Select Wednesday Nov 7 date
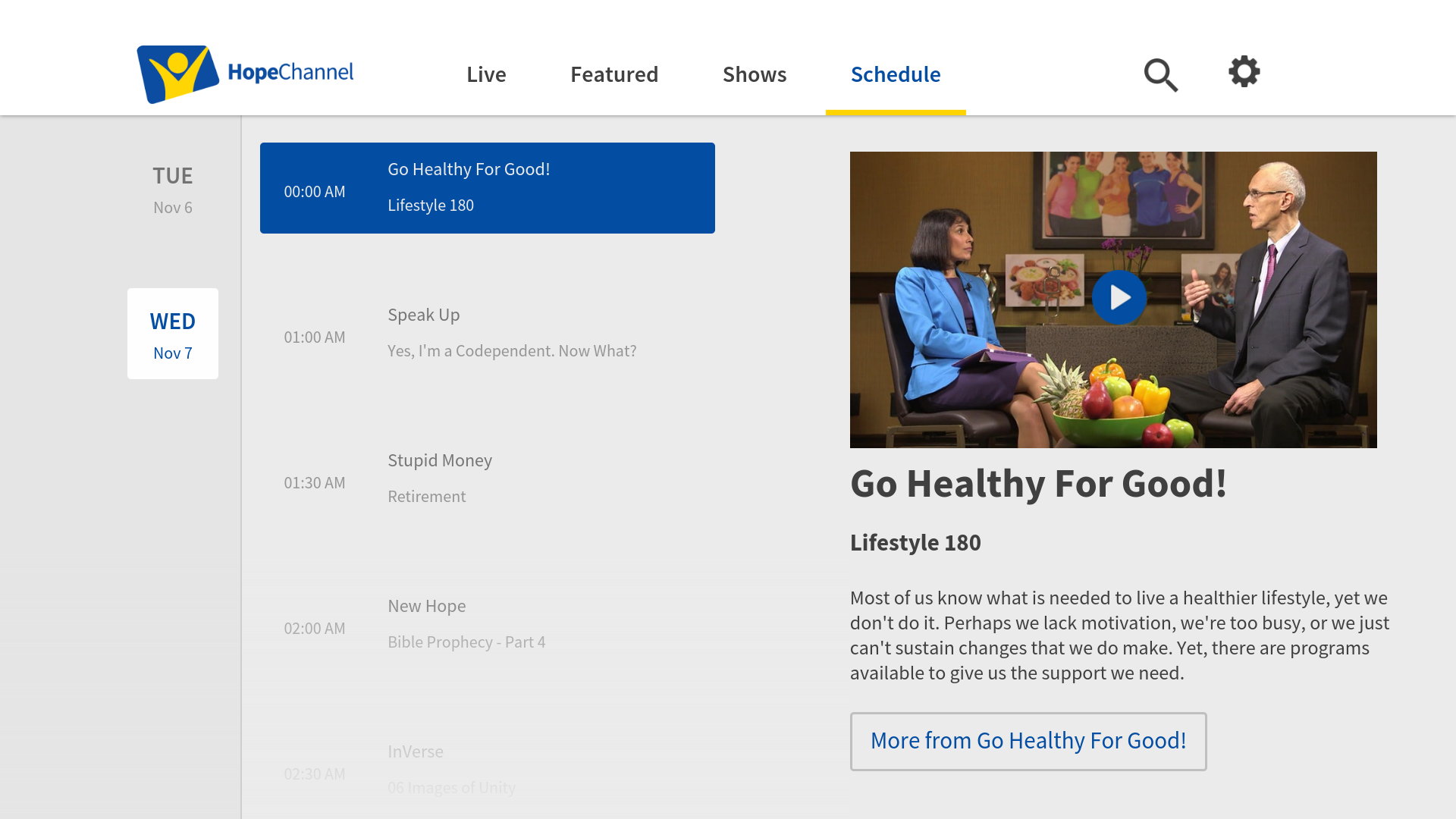 (x=172, y=334)
